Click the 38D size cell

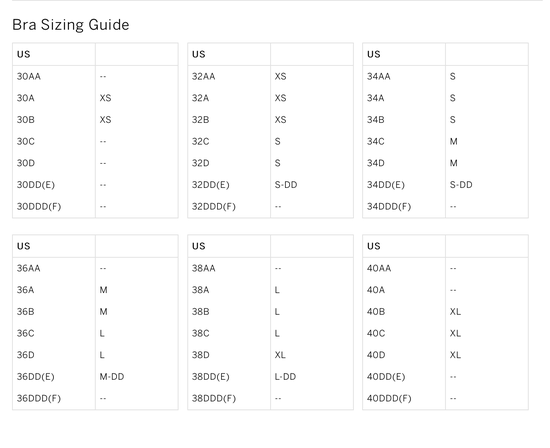[x=201, y=355]
